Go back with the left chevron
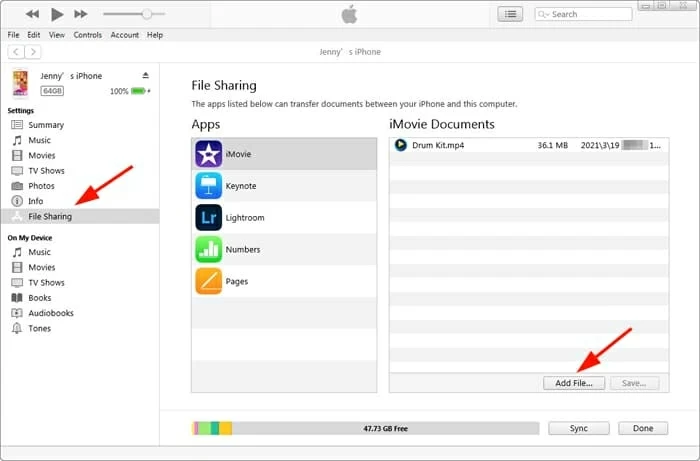This screenshot has height=461, width=700. tap(16, 52)
